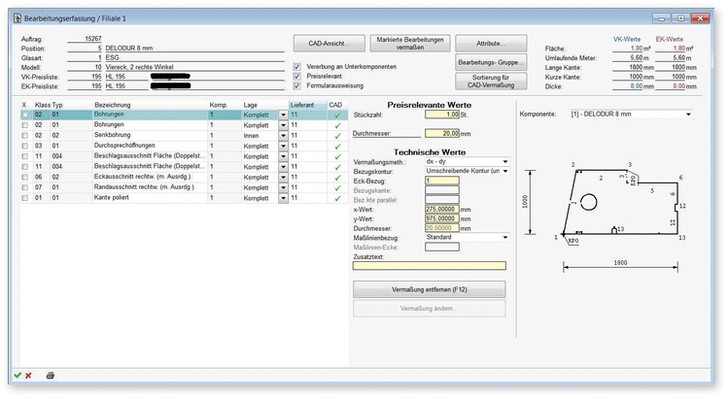Toggle Vererbung an Unterkomponenten checkbox
Viewport: 728px width, 399px height.
(297, 67)
